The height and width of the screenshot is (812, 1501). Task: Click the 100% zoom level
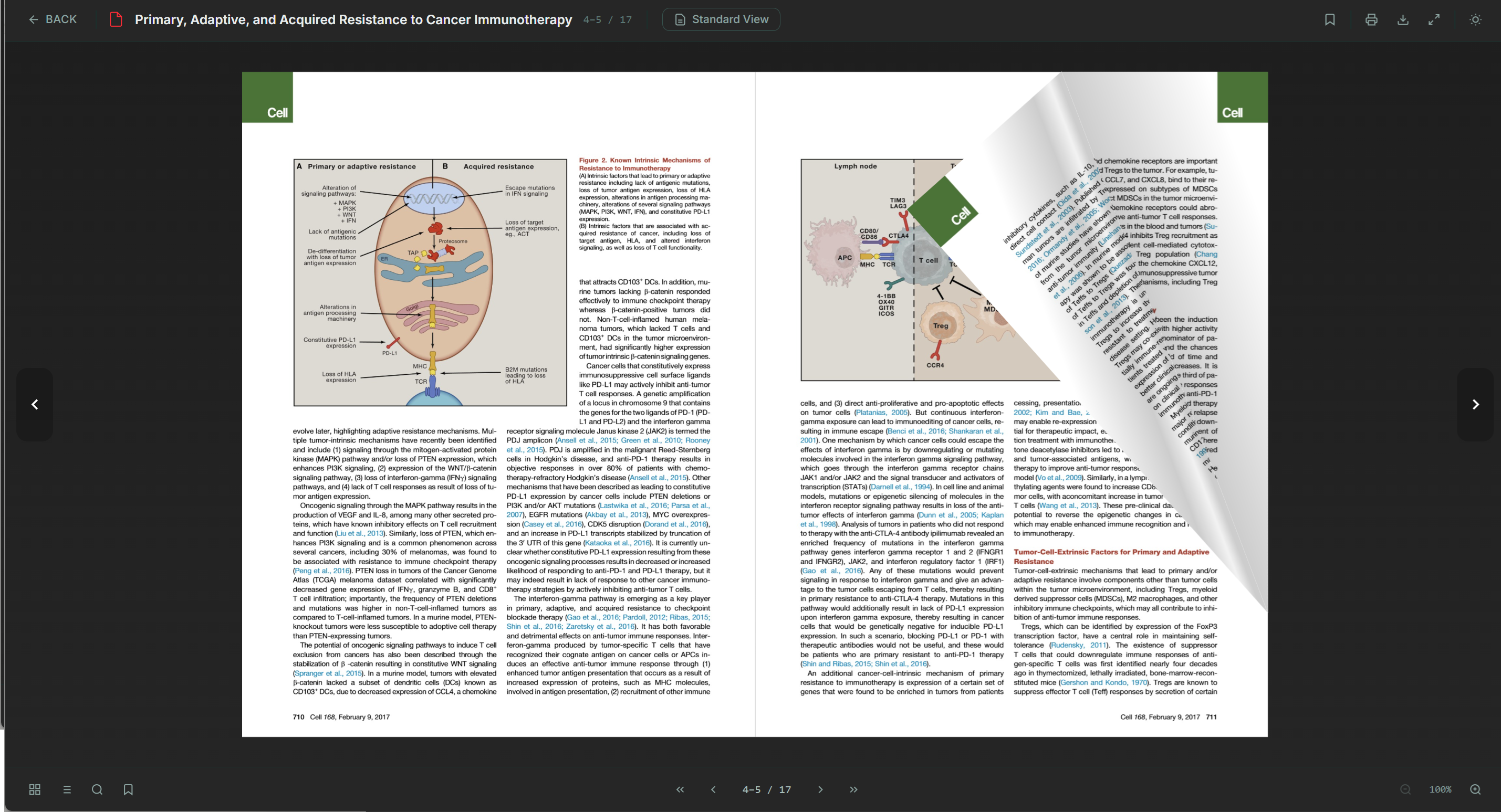click(x=1441, y=789)
